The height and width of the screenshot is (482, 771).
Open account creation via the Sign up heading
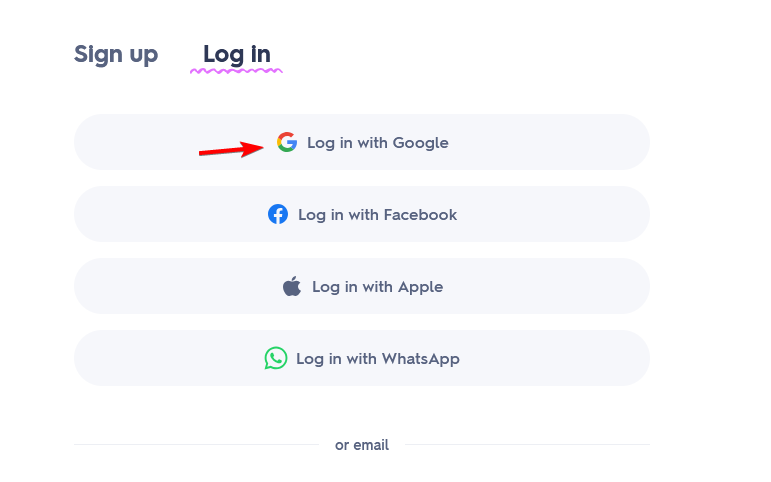click(x=116, y=54)
